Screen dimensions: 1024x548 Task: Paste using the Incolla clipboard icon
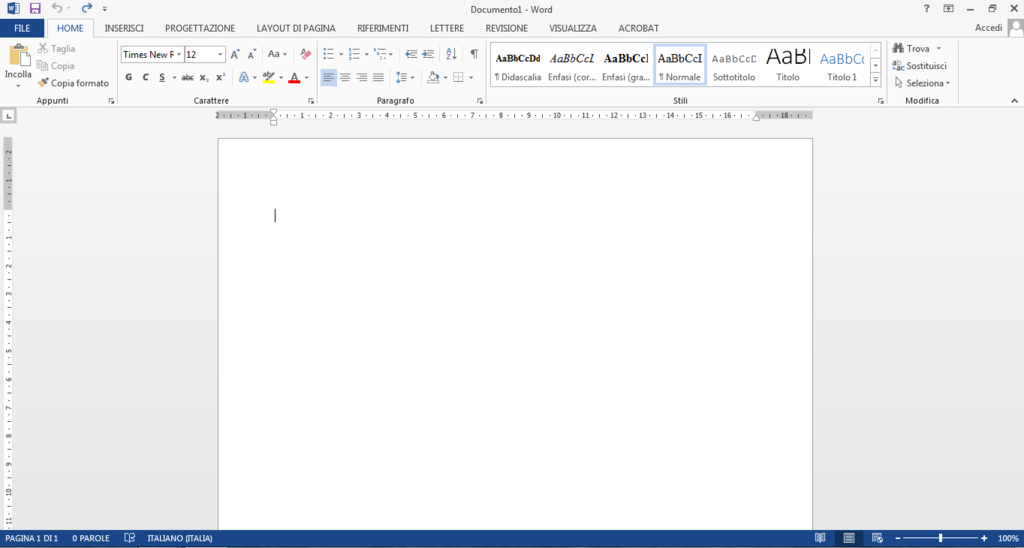click(18, 57)
